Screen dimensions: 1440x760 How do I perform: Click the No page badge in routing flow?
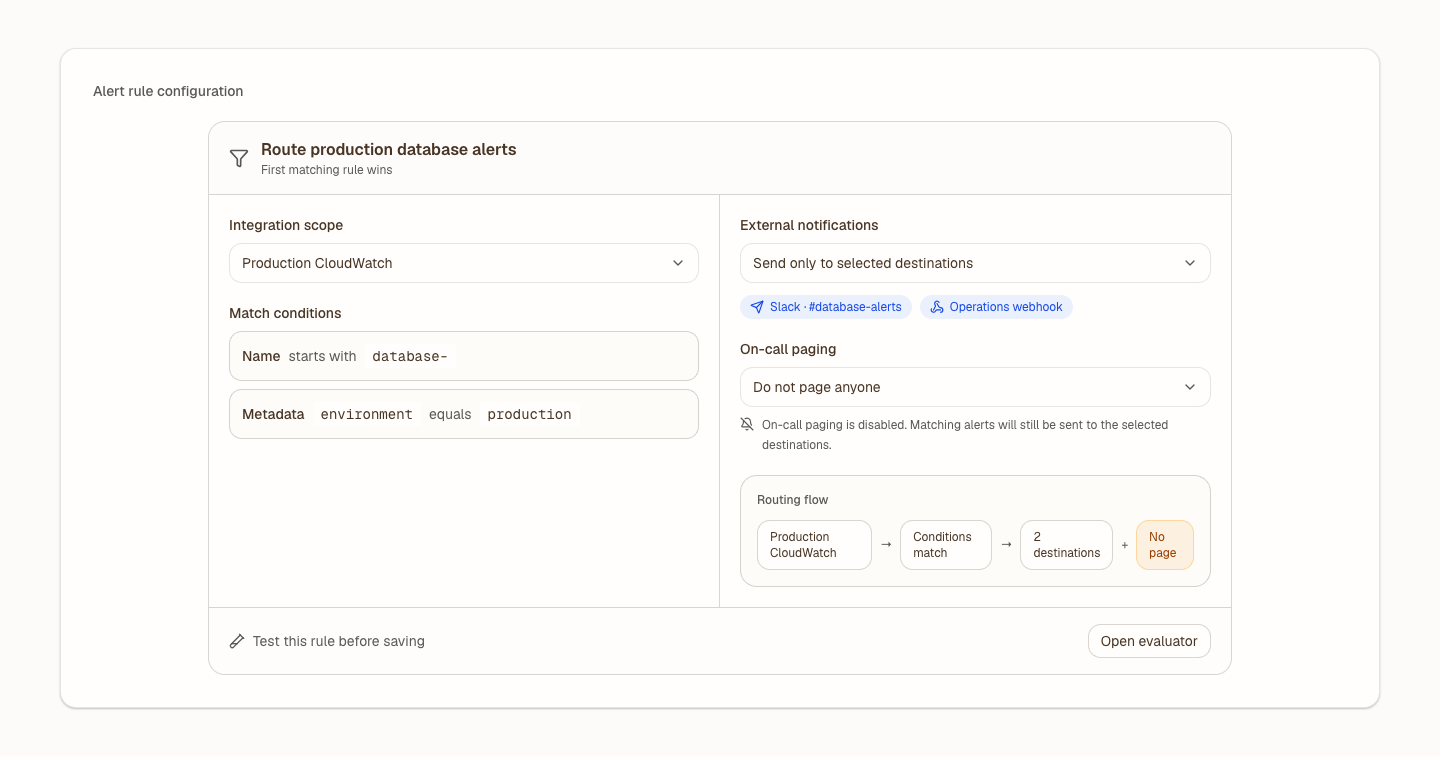coord(1165,545)
